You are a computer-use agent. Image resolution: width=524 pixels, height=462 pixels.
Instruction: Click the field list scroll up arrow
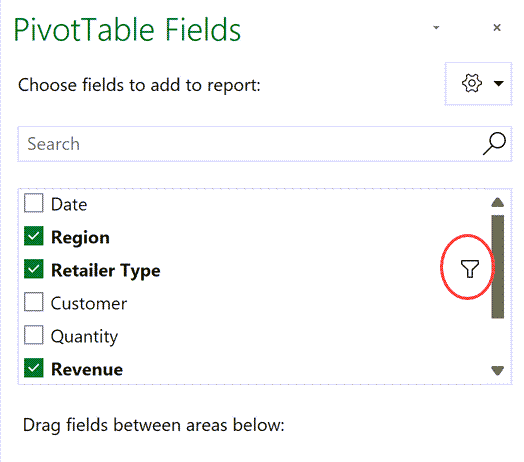pos(498,202)
